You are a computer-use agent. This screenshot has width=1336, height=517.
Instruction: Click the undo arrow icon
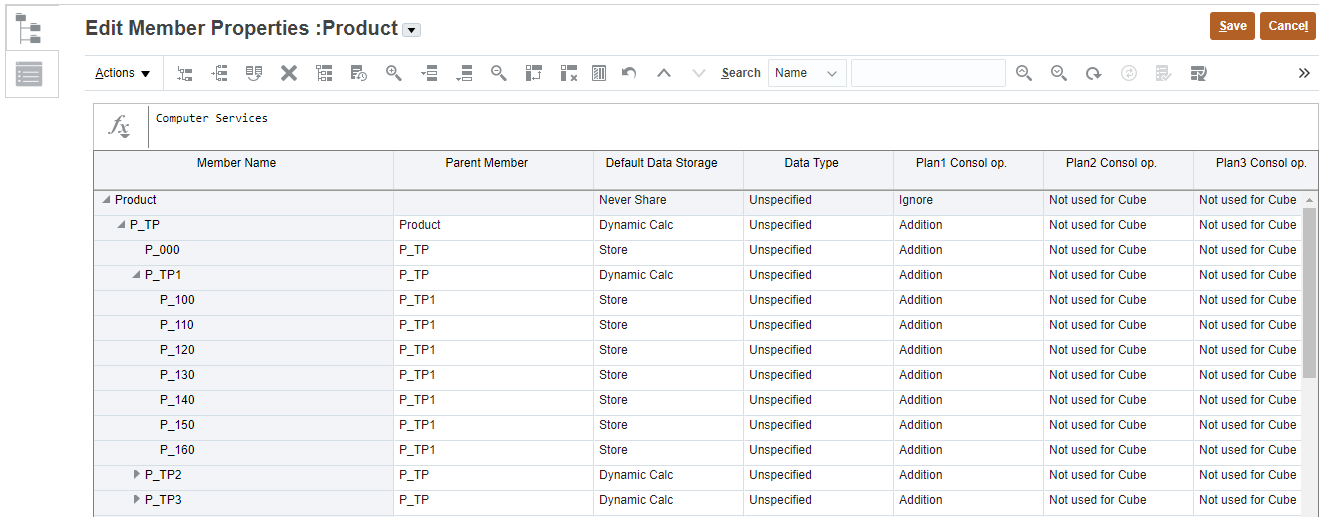click(x=629, y=73)
